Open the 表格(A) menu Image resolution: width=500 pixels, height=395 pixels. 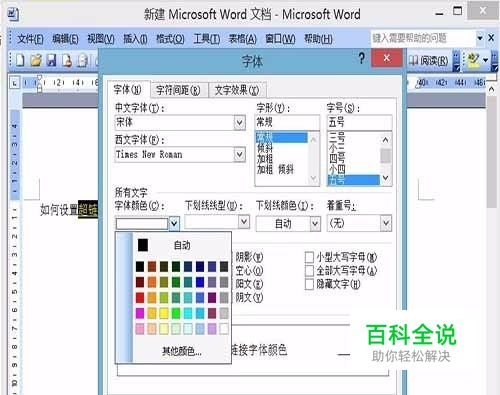pos(242,39)
